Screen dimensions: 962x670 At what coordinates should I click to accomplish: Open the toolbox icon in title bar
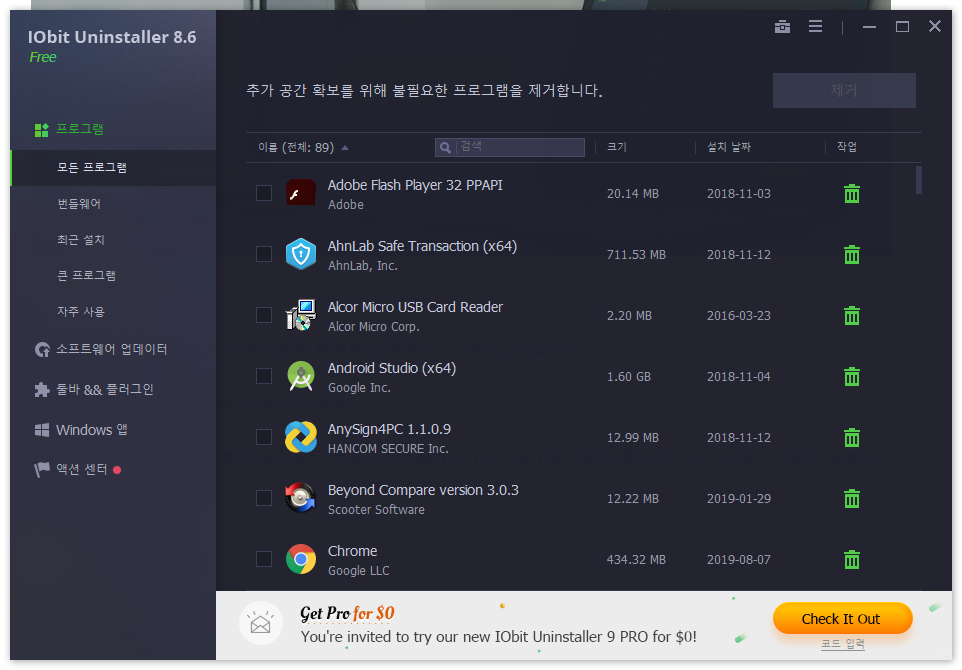(x=782, y=26)
